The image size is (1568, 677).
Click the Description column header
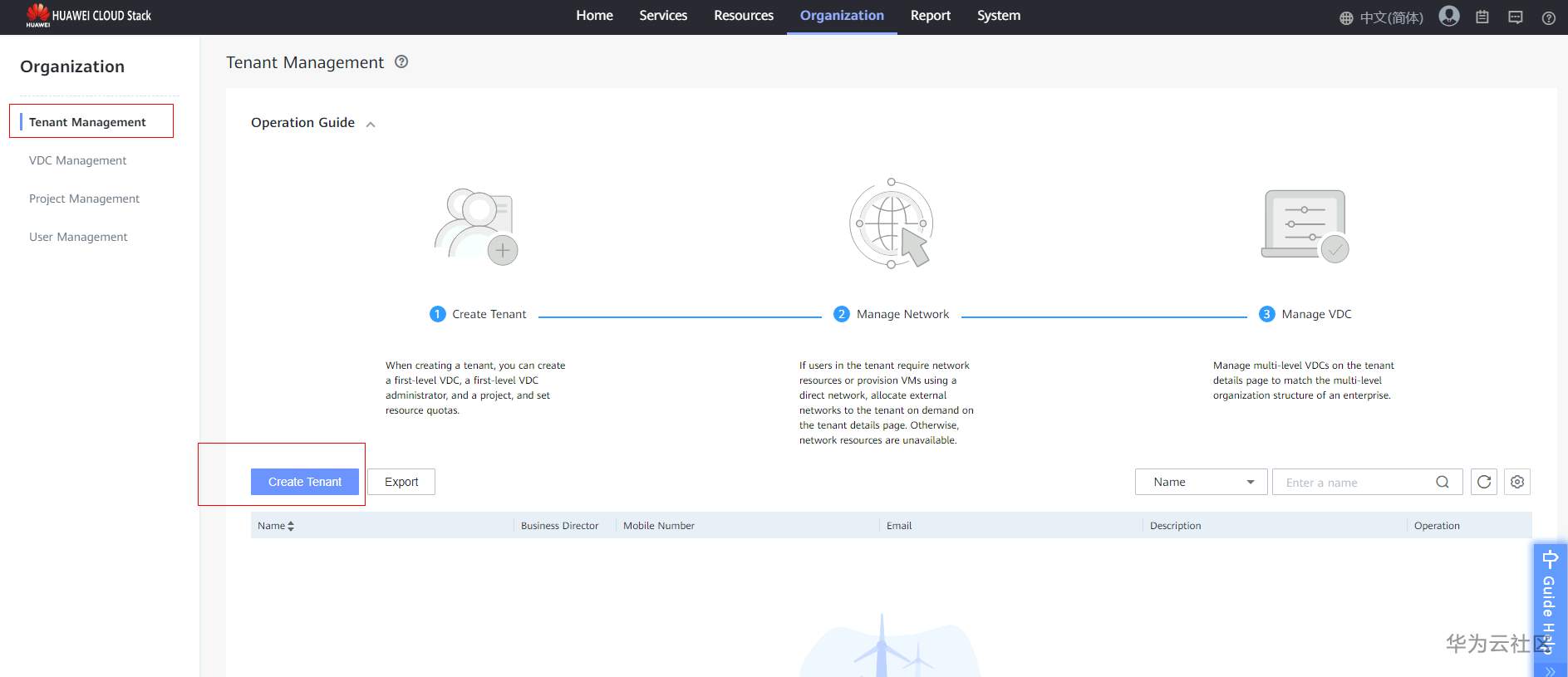[1175, 526]
